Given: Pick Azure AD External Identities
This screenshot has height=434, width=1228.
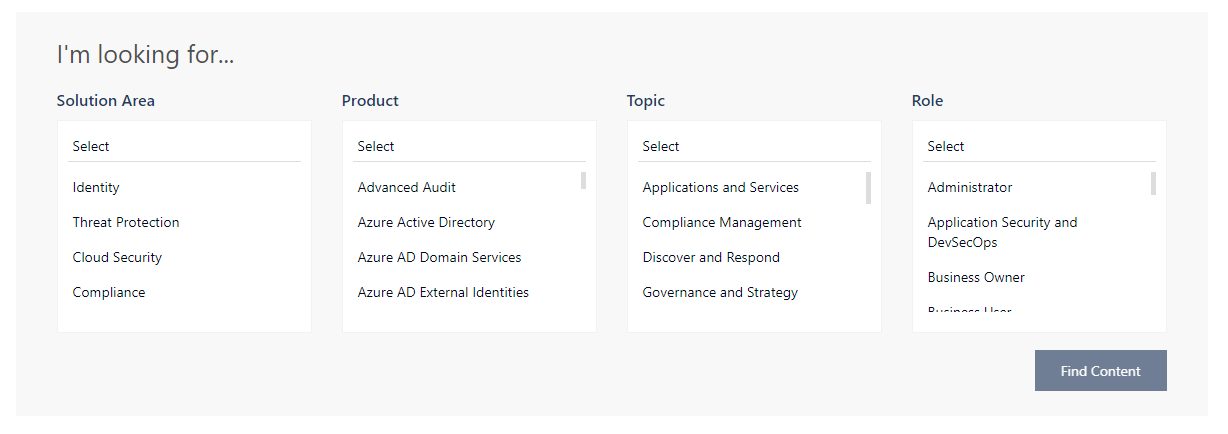Looking at the screenshot, I should pyautogui.click(x=443, y=292).
